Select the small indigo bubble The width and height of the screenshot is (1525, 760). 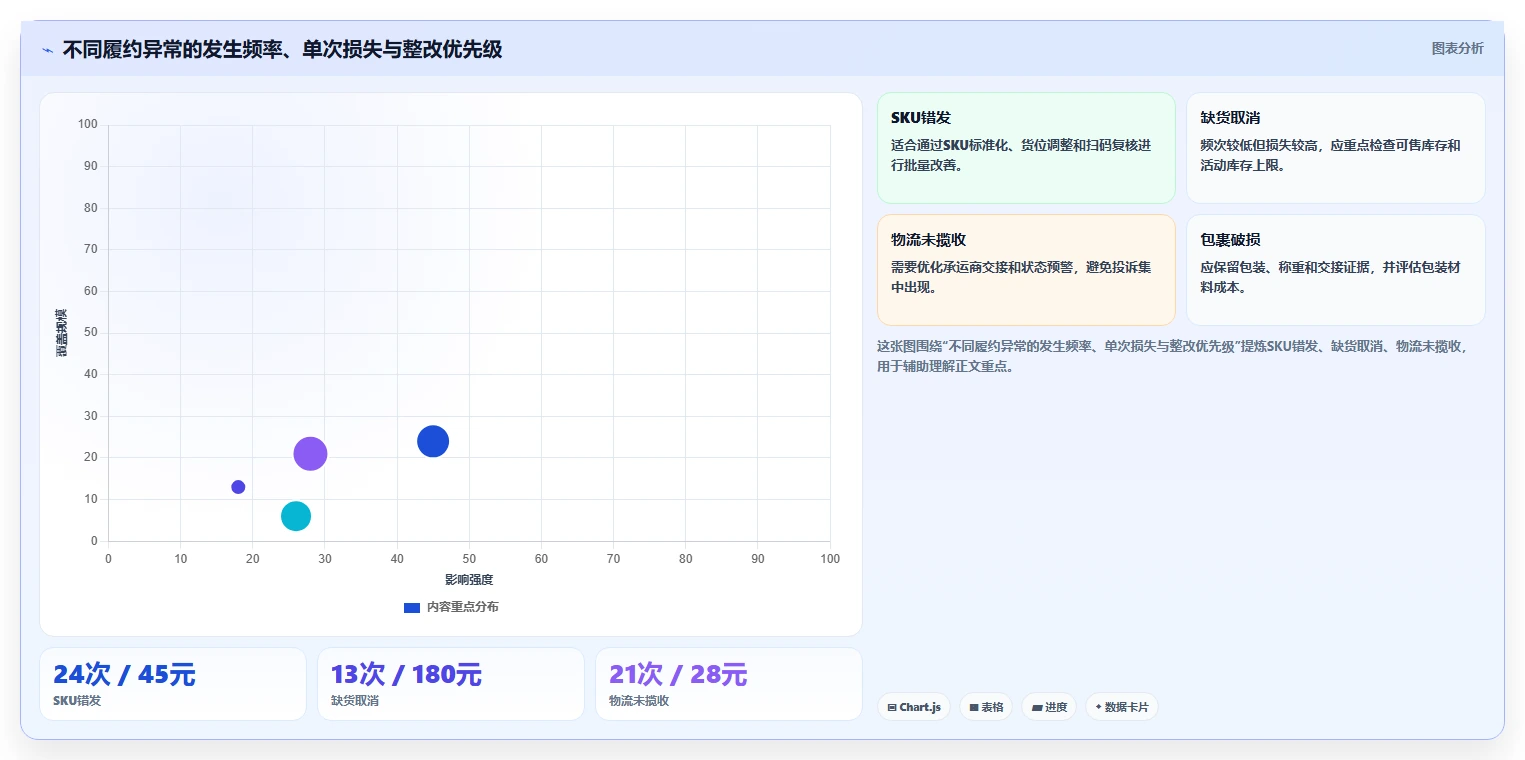tap(238, 487)
